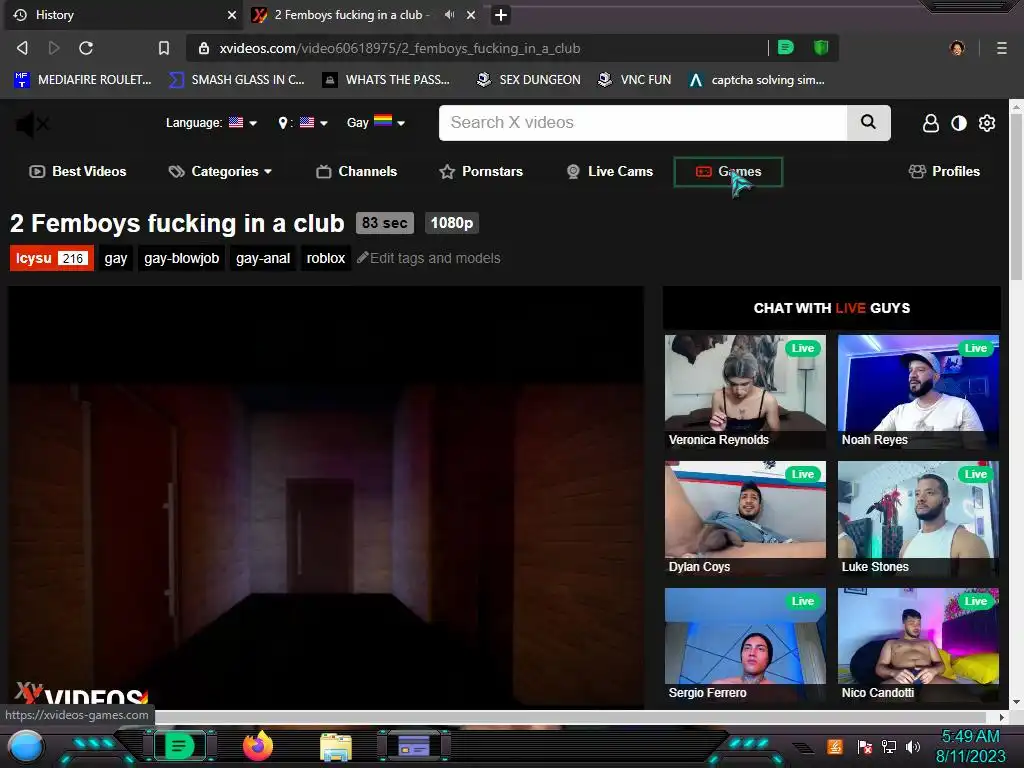The height and width of the screenshot is (768, 1024).
Task: Click the horizontal scrollbar right arrow
Action: pos(1002,717)
